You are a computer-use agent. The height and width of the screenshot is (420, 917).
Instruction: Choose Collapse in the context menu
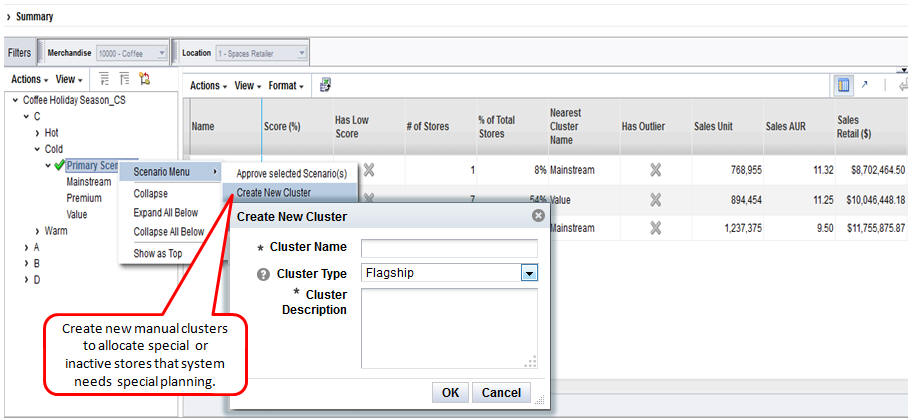click(x=150, y=193)
